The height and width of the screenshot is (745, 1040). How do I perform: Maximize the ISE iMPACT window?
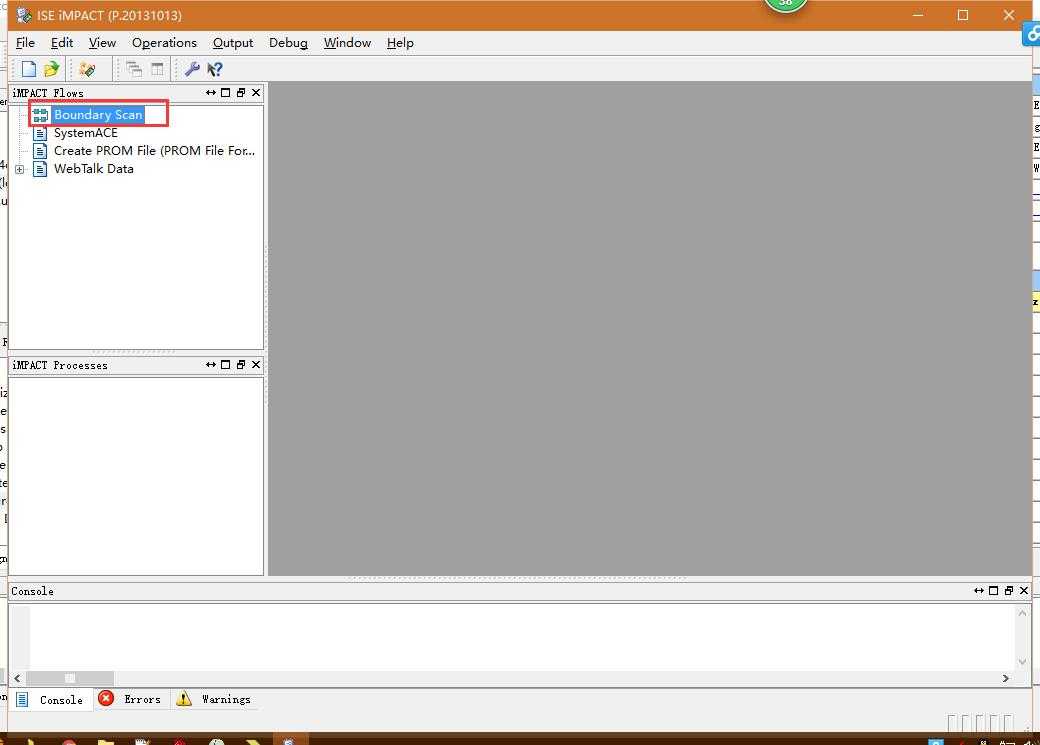963,15
